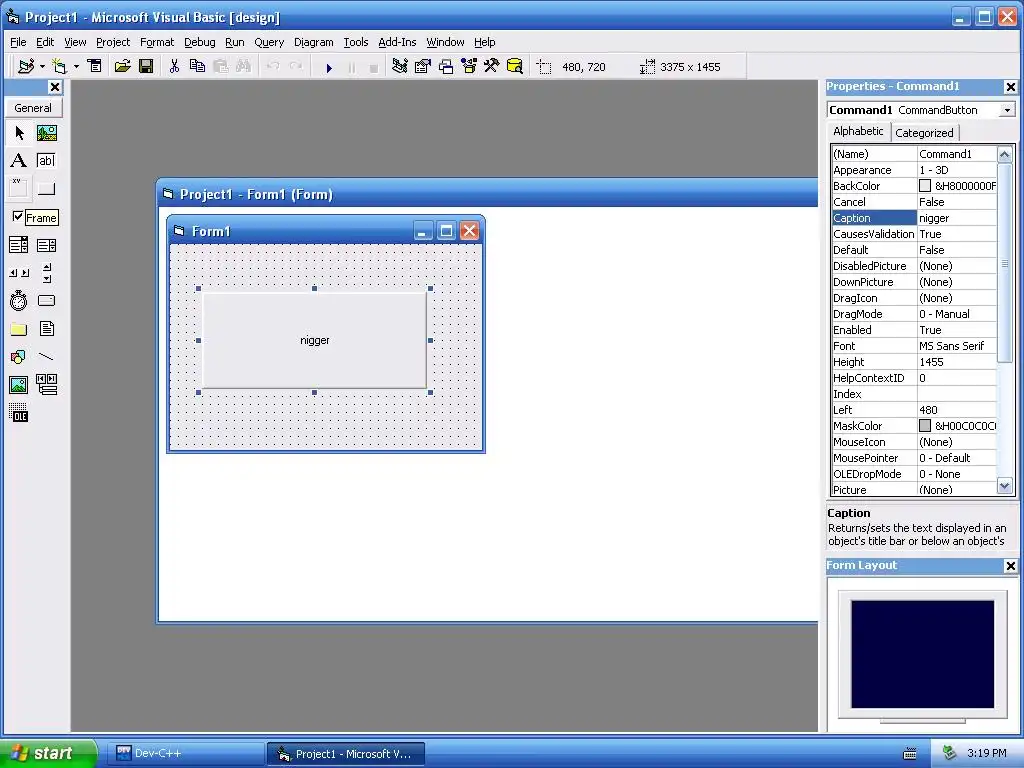This screenshot has width=1024, height=768.
Task: Open the Menu Editor from the toolbar
Action: click(95, 67)
